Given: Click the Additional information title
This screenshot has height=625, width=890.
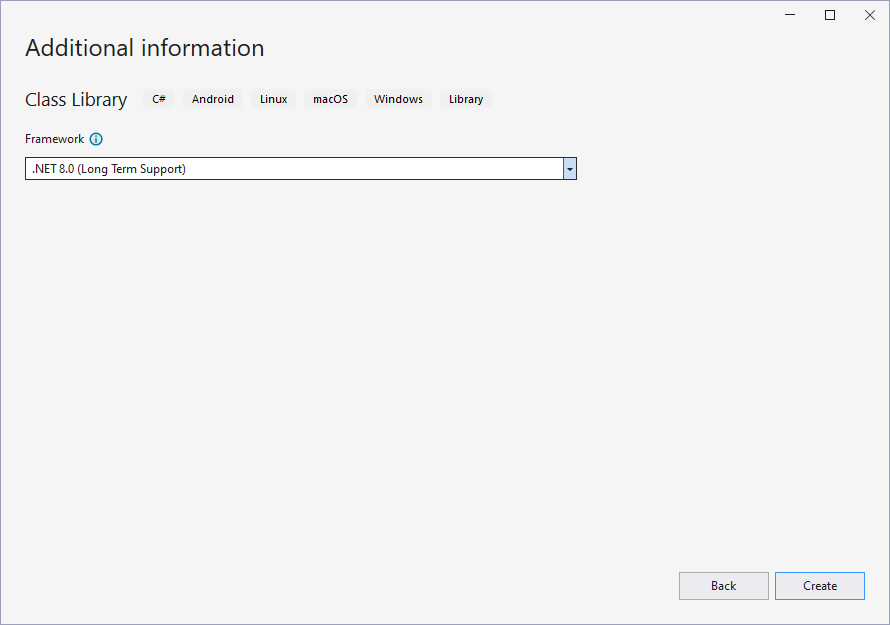Looking at the screenshot, I should coord(145,48).
